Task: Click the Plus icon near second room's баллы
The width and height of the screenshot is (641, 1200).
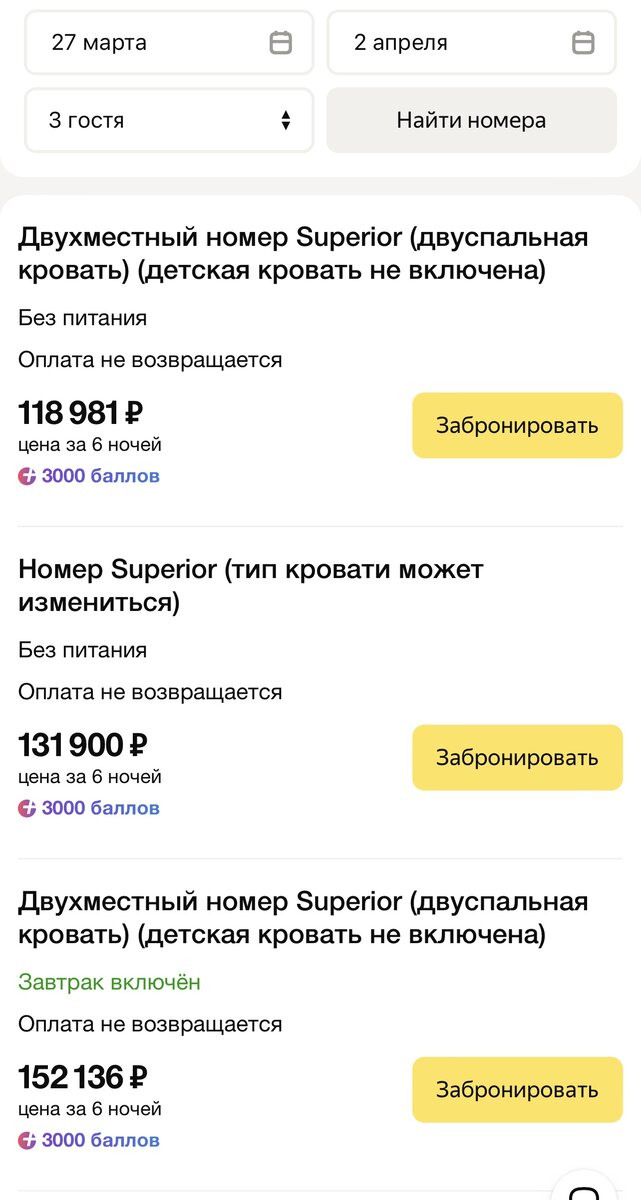Action: [x=26, y=806]
